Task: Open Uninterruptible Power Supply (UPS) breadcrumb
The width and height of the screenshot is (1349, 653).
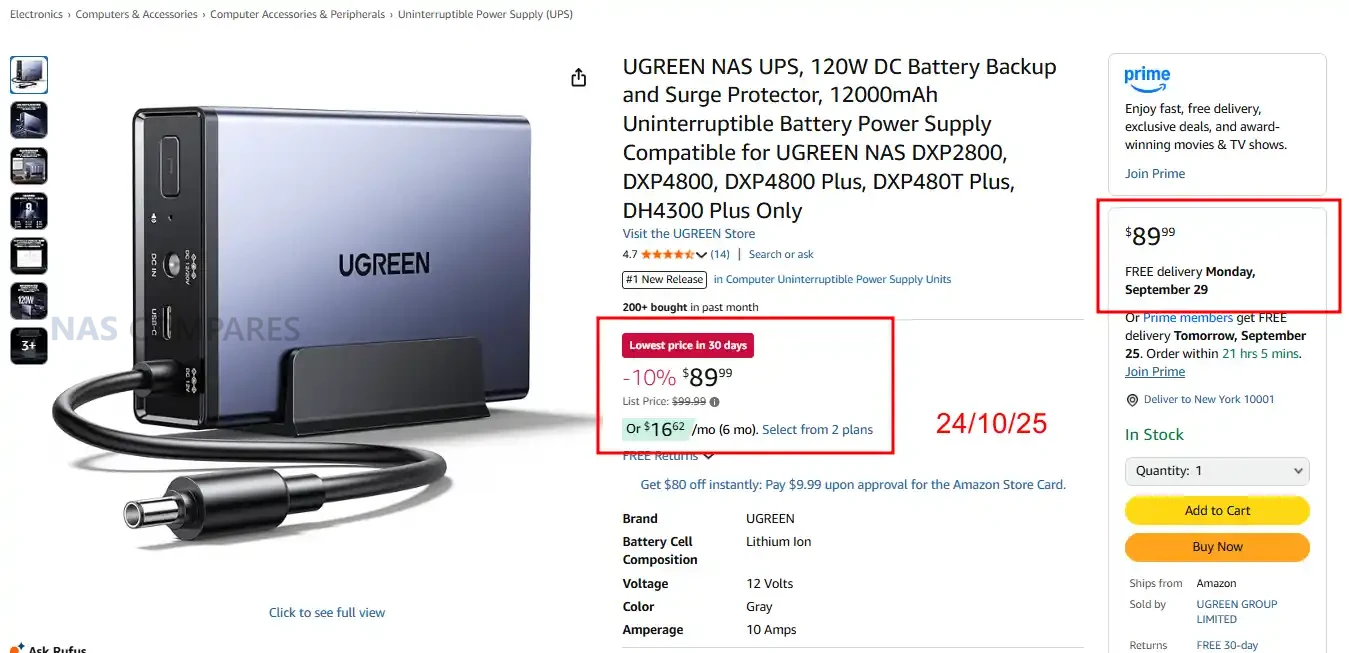Action: click(485, 15)
